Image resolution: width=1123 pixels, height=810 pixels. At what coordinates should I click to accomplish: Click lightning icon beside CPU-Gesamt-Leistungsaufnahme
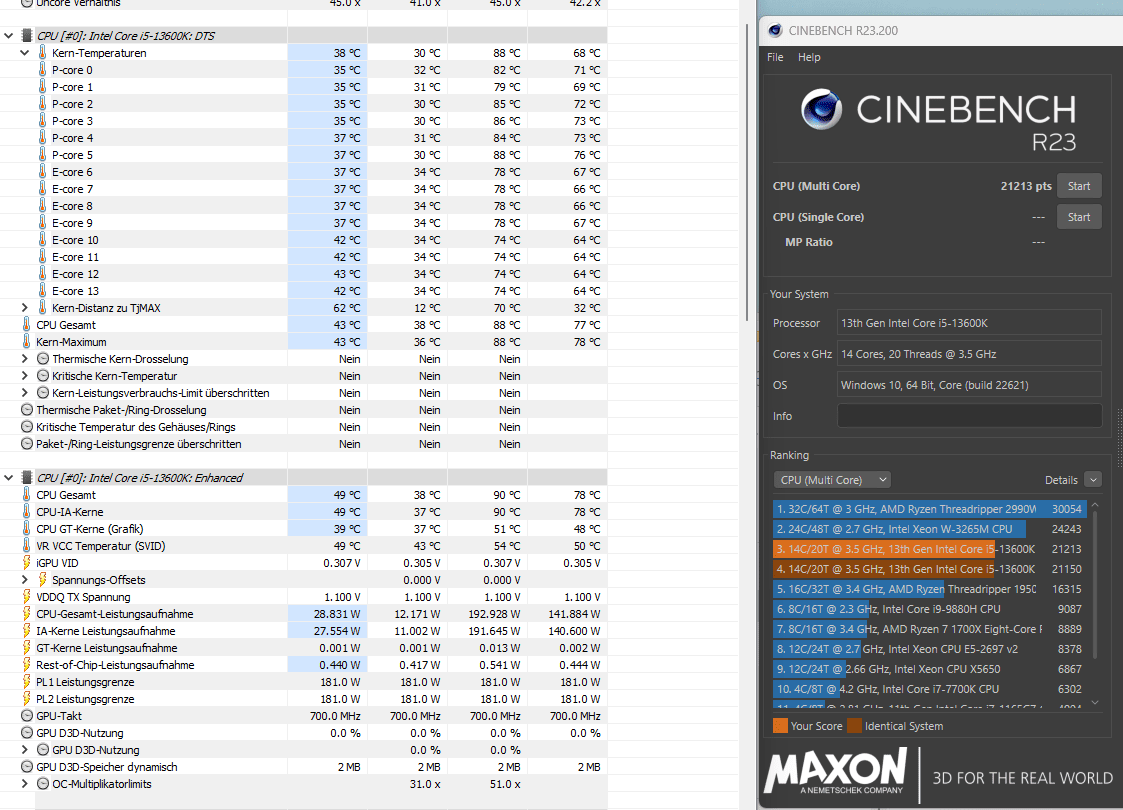pos(26,614)
